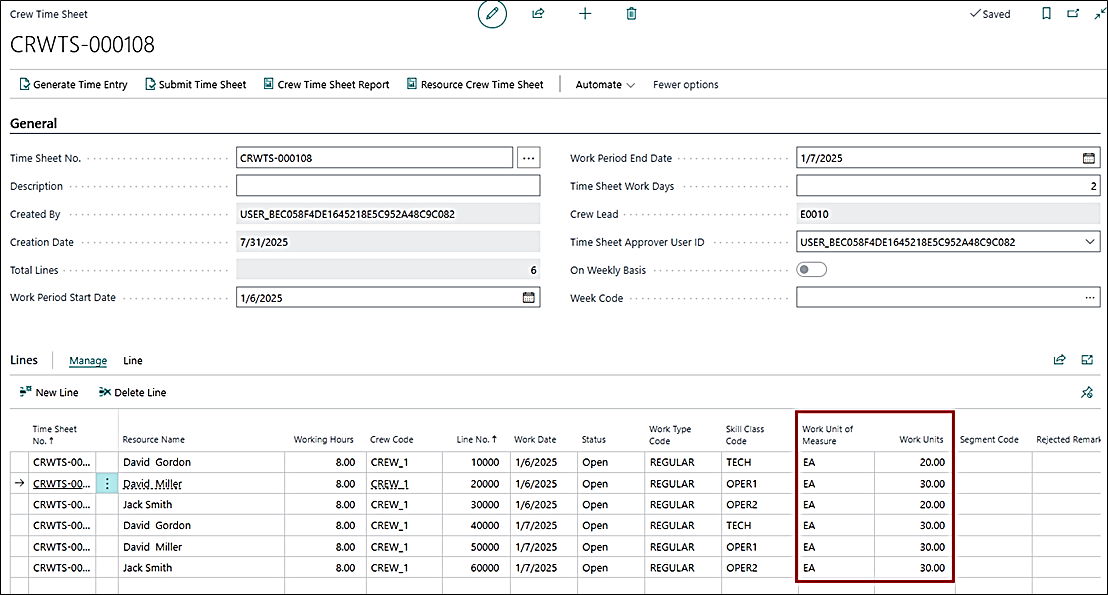Open the Work Period Start Date calendar
This screenshot has width=1108, height=595.
point(529,298)
